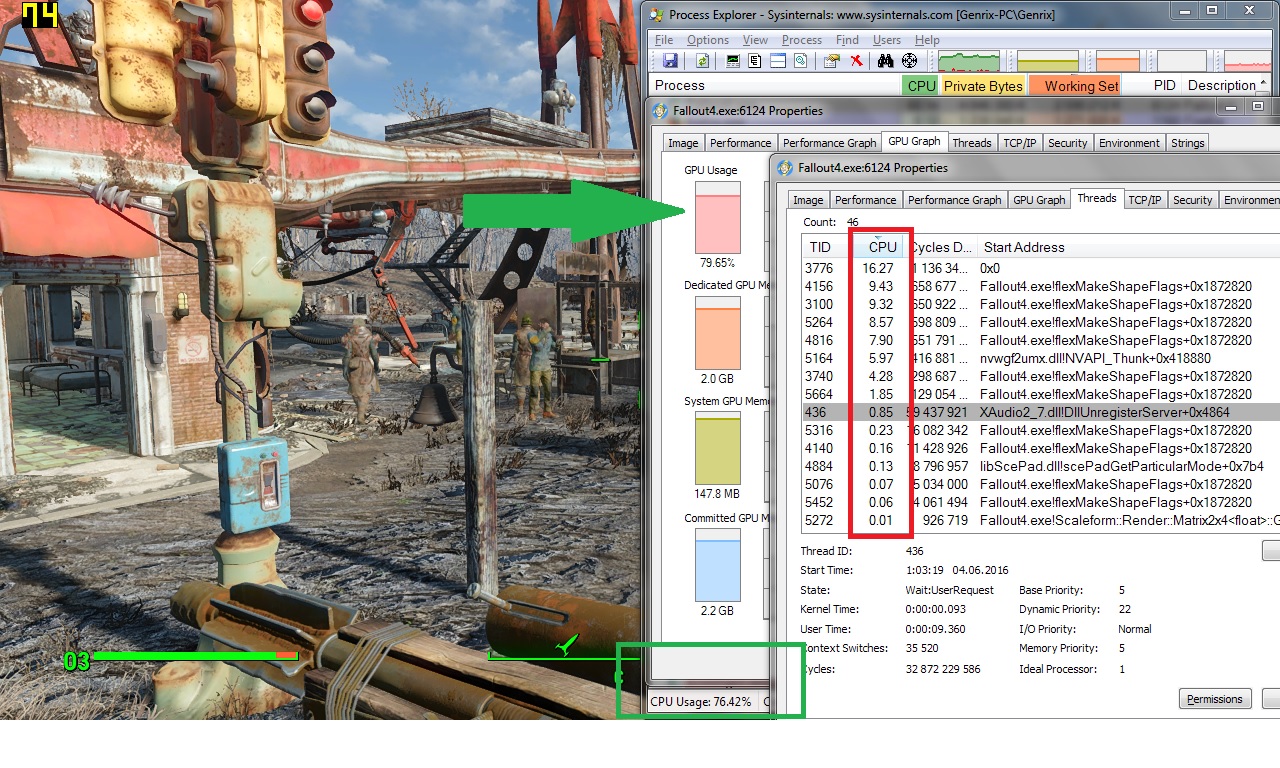
Task: Click the front Fallout4.exe Properties window icon
Action: coord(786,168)
